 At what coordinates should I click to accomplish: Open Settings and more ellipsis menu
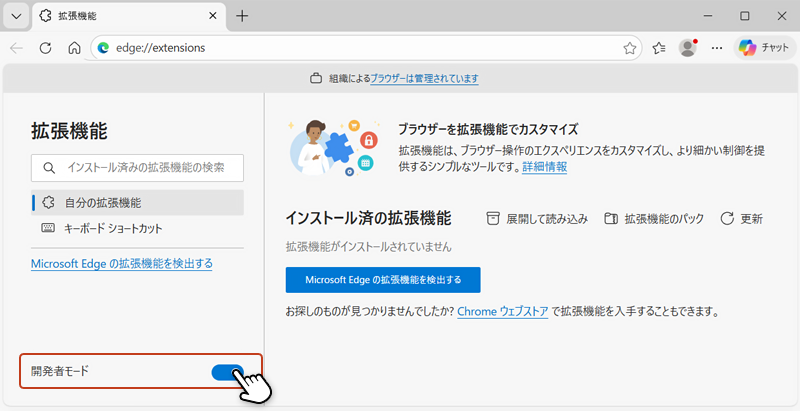pyautogui.click(x=717, y=48)
